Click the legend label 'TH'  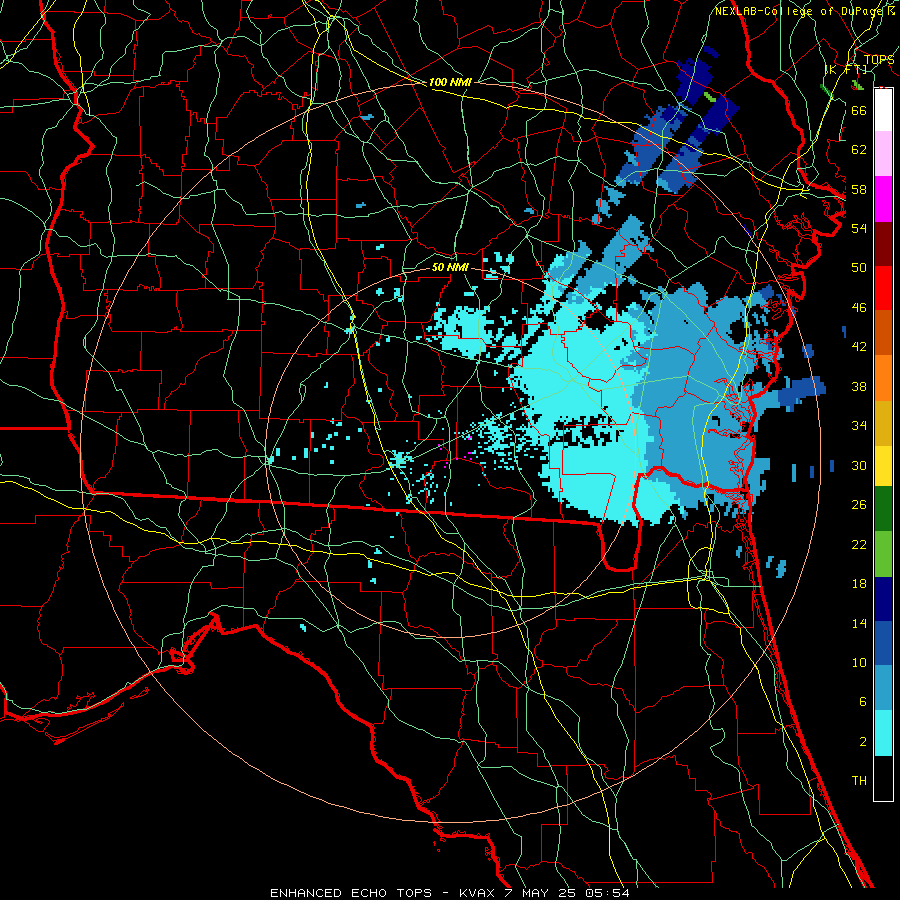[859, 780]
